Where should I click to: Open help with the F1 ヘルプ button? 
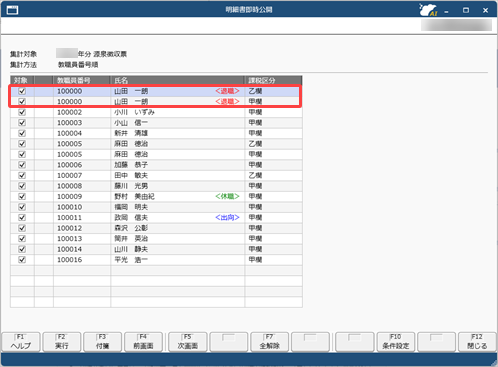point(21,342)
